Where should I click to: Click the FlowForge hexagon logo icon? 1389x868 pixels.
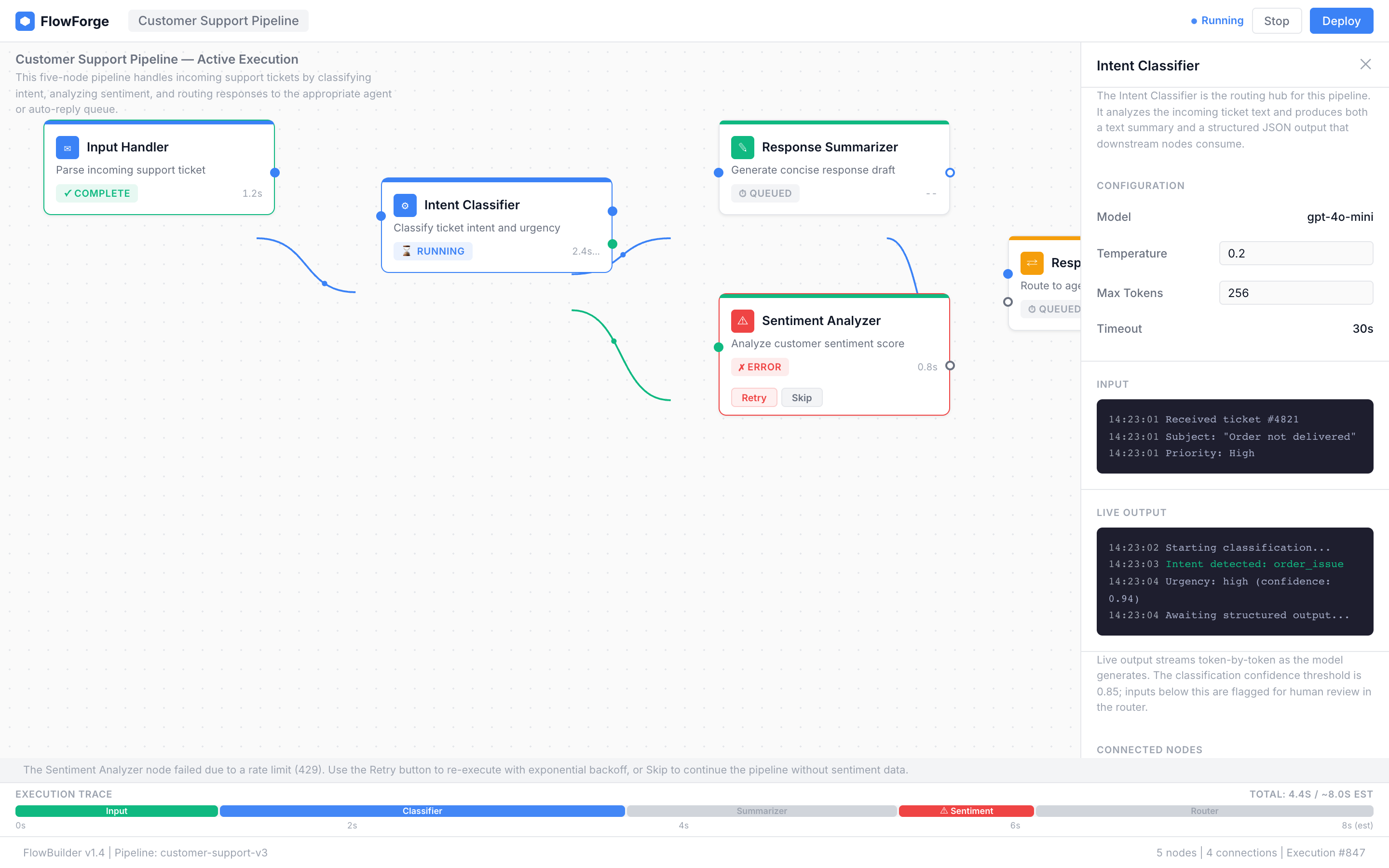25,21
